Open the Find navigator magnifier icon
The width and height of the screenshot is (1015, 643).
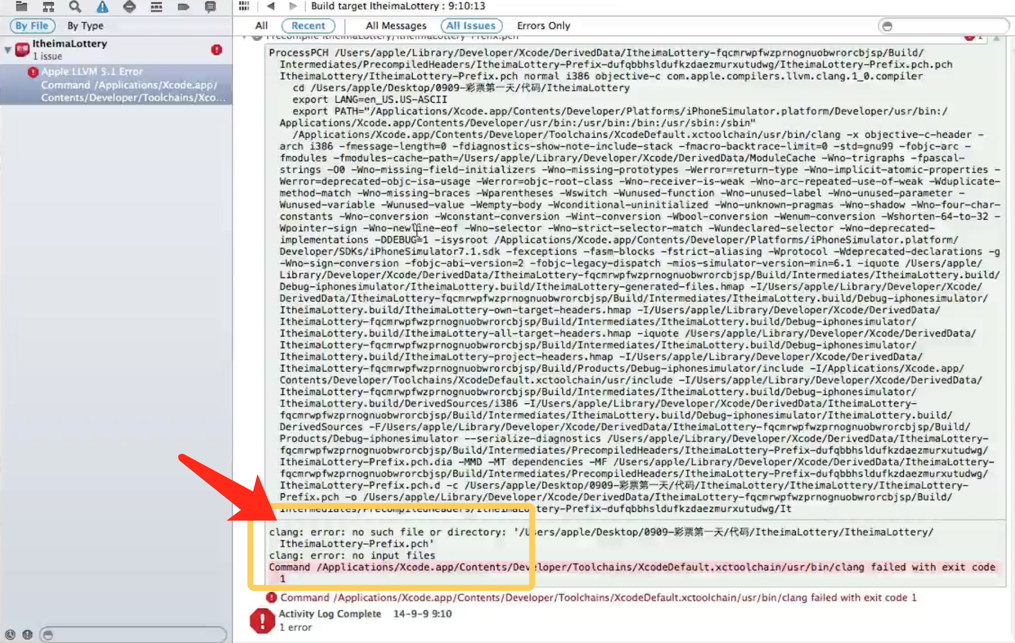click(75, 6)
